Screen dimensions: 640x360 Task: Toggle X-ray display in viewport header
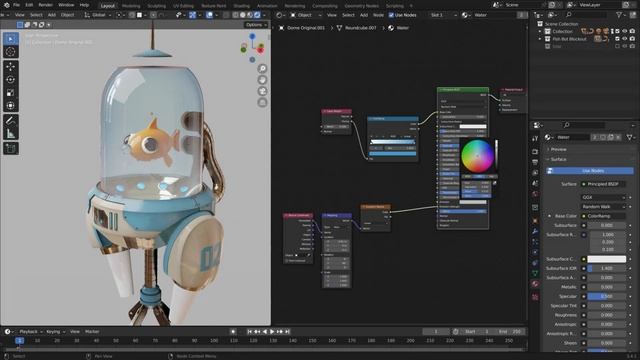click(x=226, y=15)
